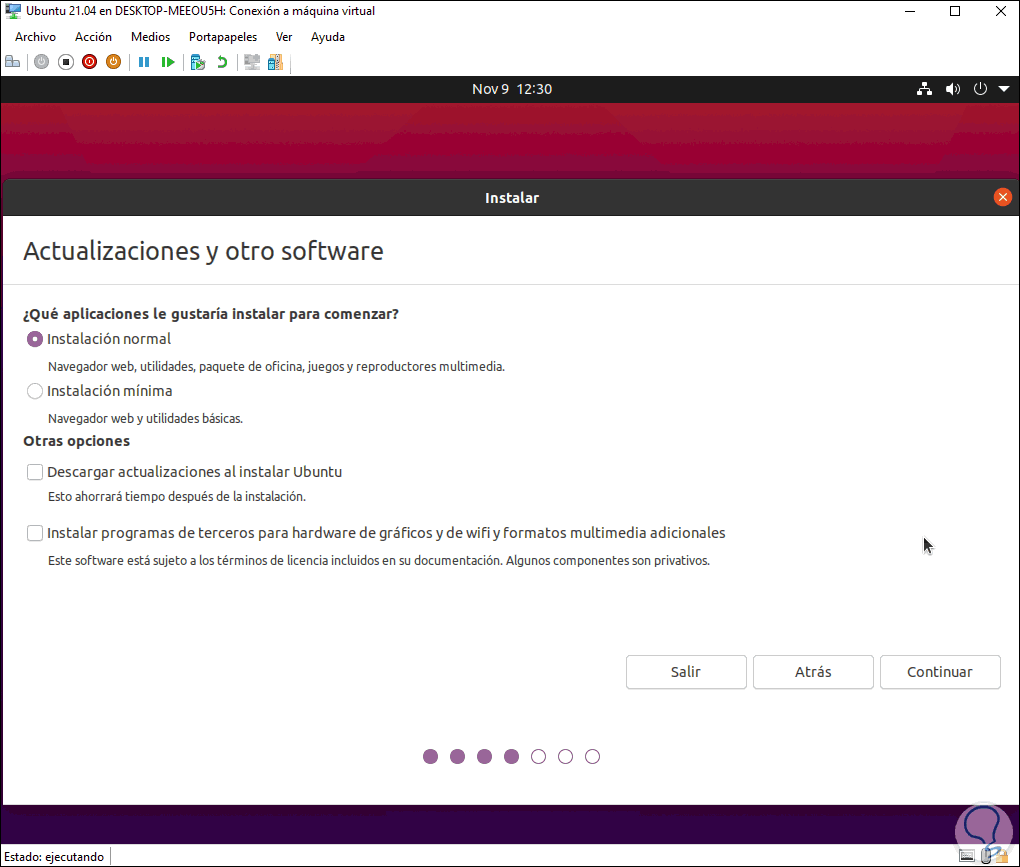Go back with the Atrás button

click(813, 672)
